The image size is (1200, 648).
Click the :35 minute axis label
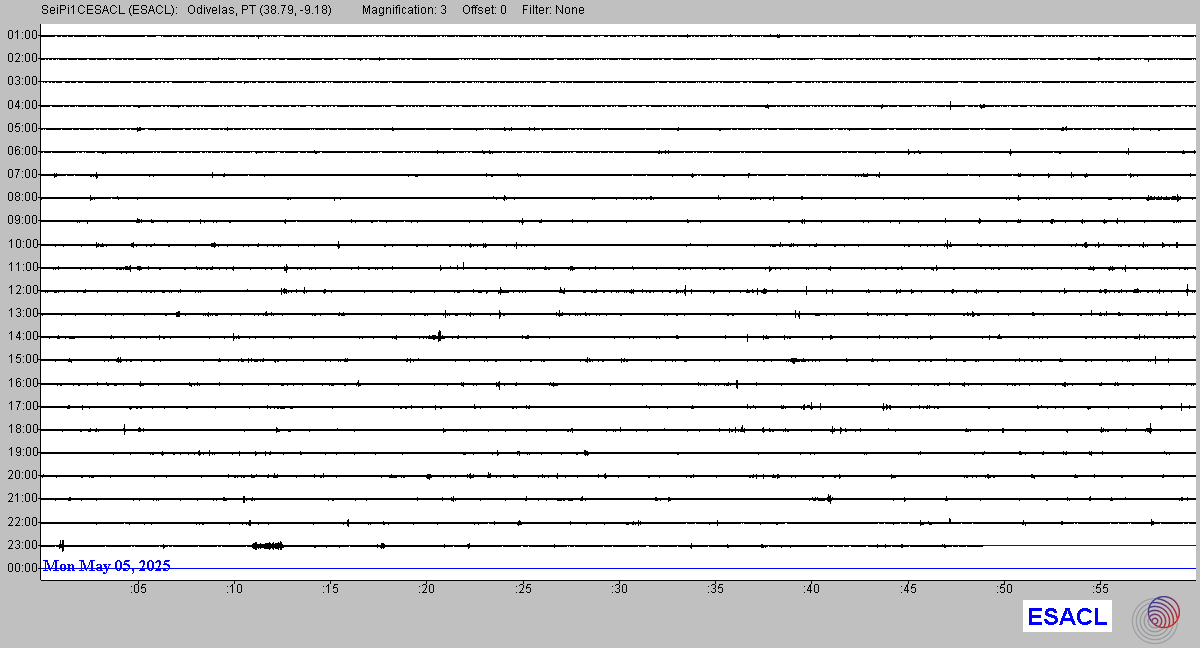point(715,589)
